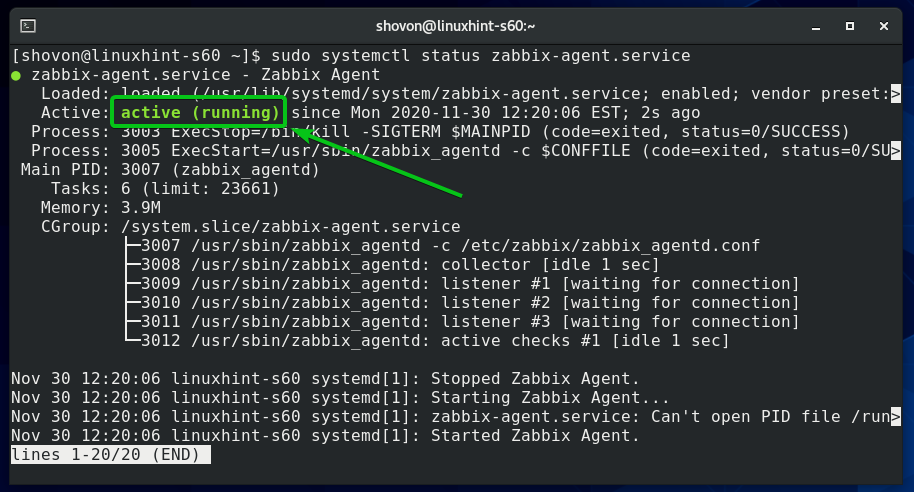Click the green status dot beside zabbix-agent.service
The height and width of the screenshot is (492, 914).
[17, 74]
